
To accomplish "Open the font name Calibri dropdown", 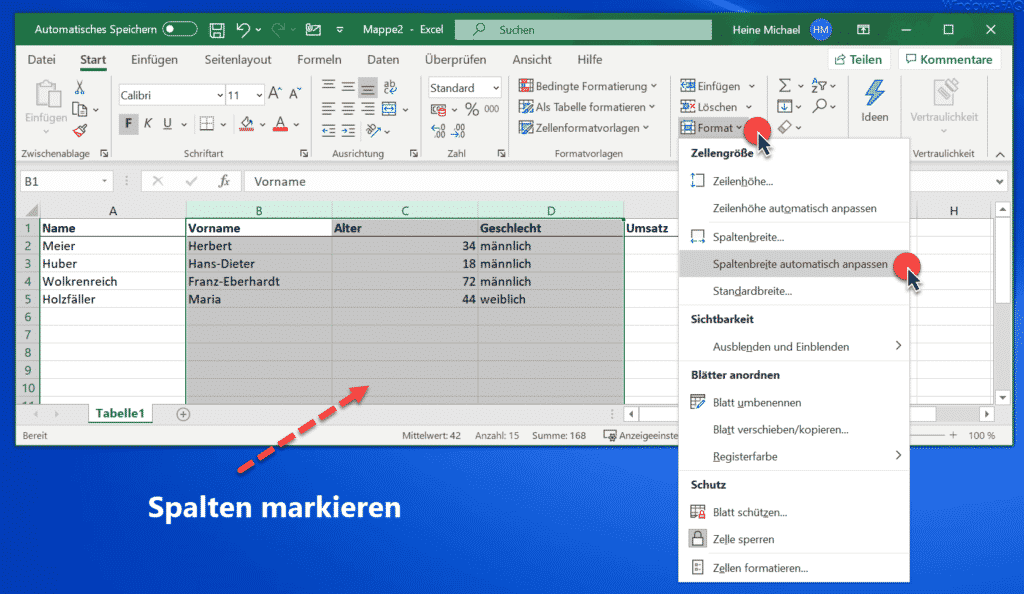I will click(x=220, y=95).
